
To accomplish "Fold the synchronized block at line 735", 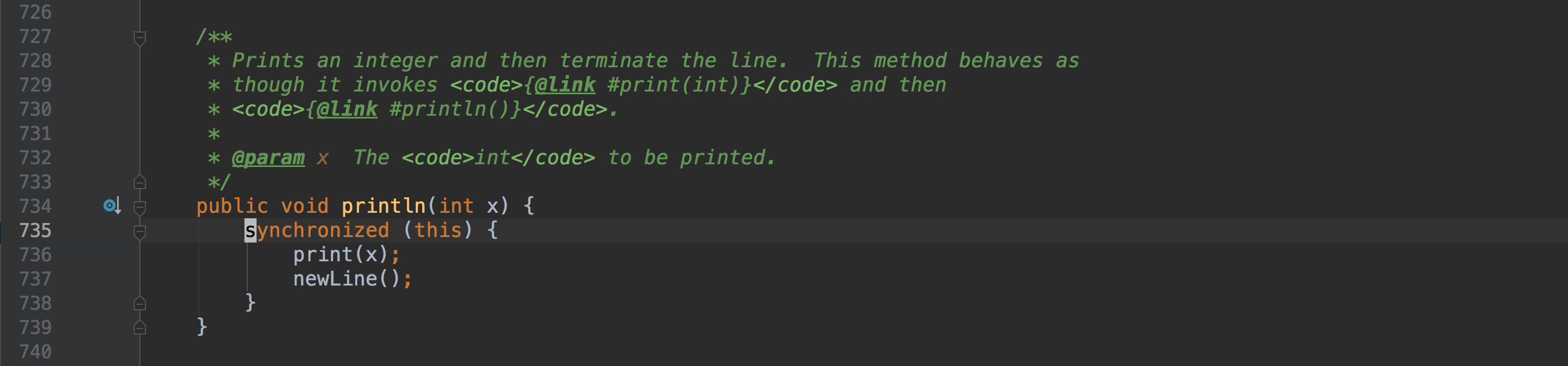I will click(x=139, y=232).
